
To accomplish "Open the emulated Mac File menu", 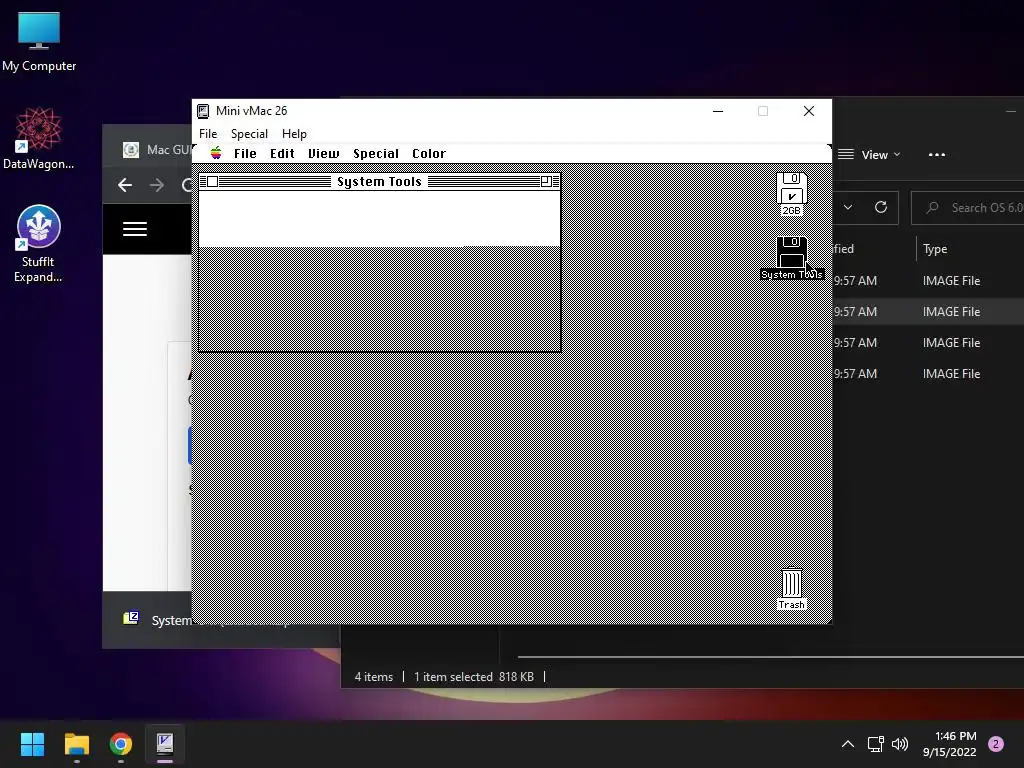I will click(x=245, y=153).
